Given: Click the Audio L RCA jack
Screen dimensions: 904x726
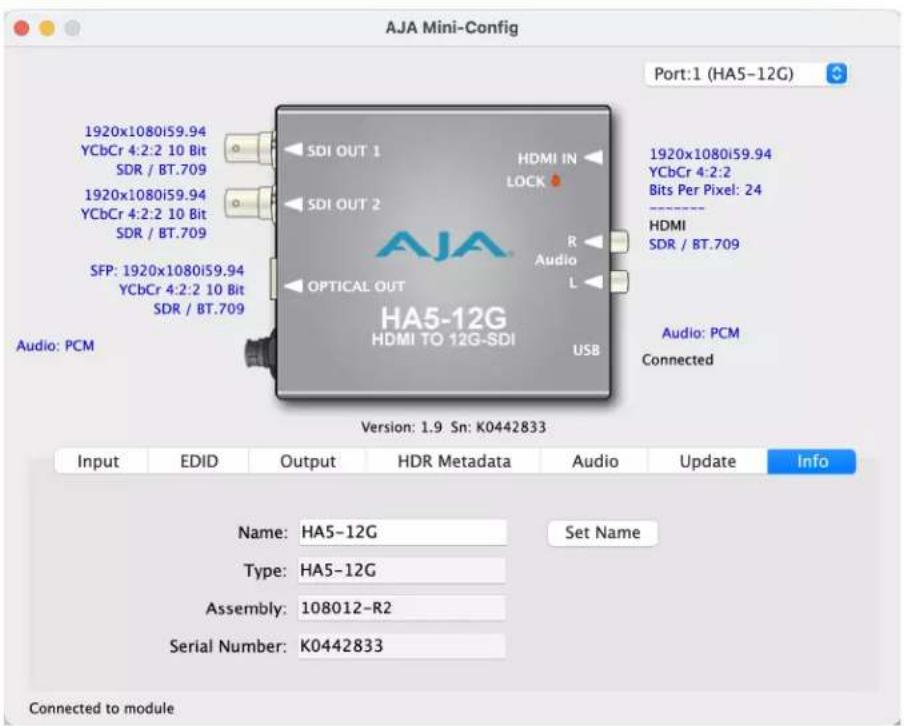Looking at the screenshot, I should (619, 282).
